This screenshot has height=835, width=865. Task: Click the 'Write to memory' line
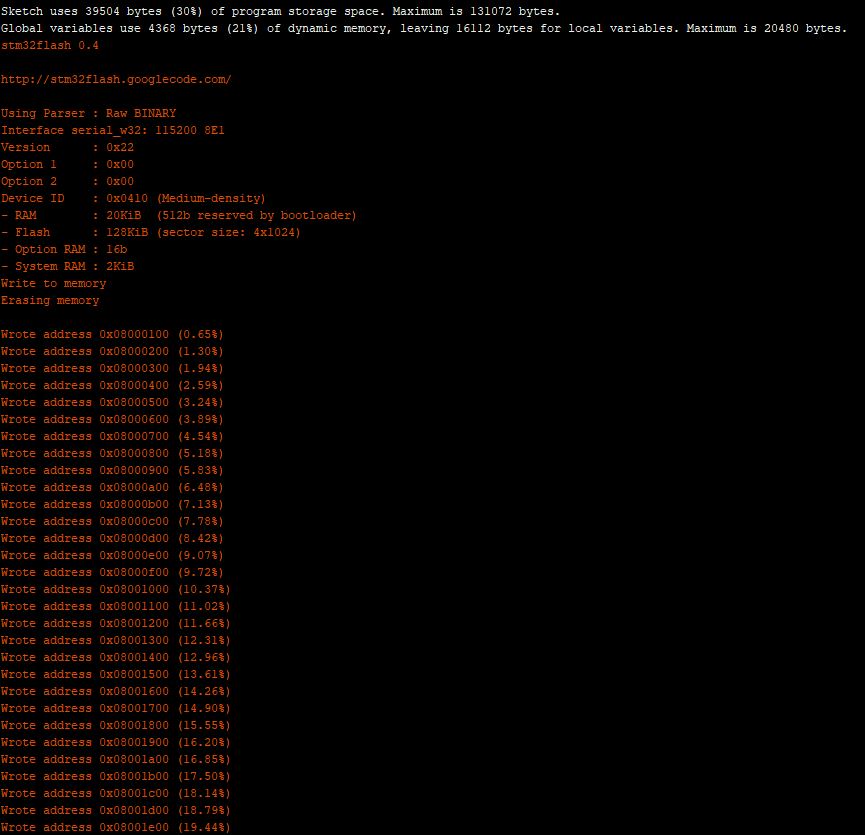[53, 283]
